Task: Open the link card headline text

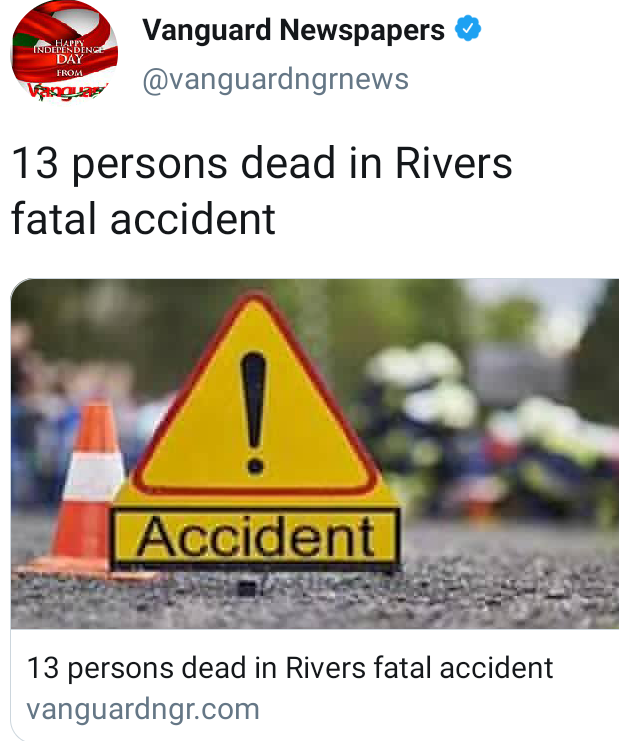Action: [x=290, y=668]
